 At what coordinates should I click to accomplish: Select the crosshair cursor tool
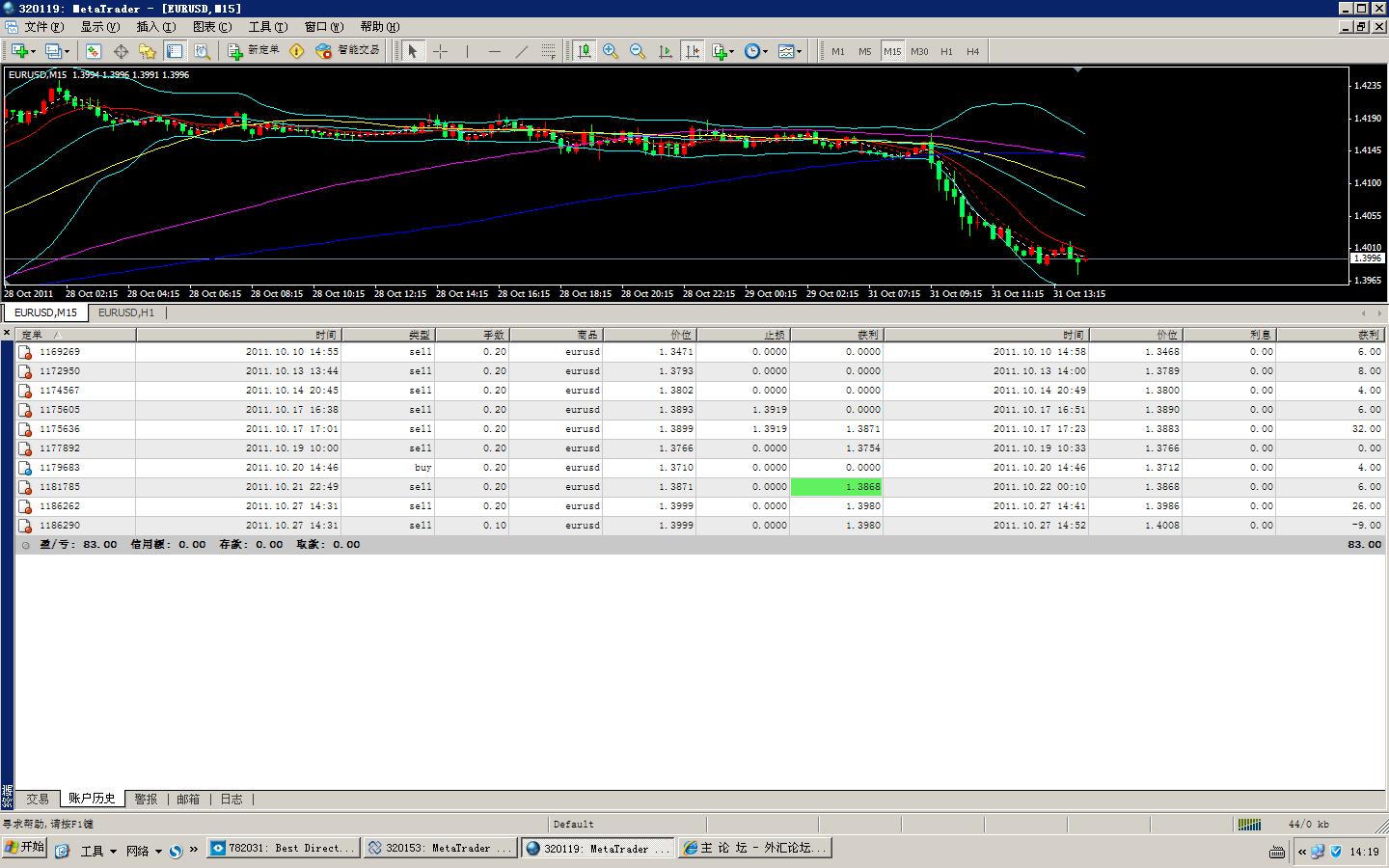pyautogui.click(x=441, y=51)
